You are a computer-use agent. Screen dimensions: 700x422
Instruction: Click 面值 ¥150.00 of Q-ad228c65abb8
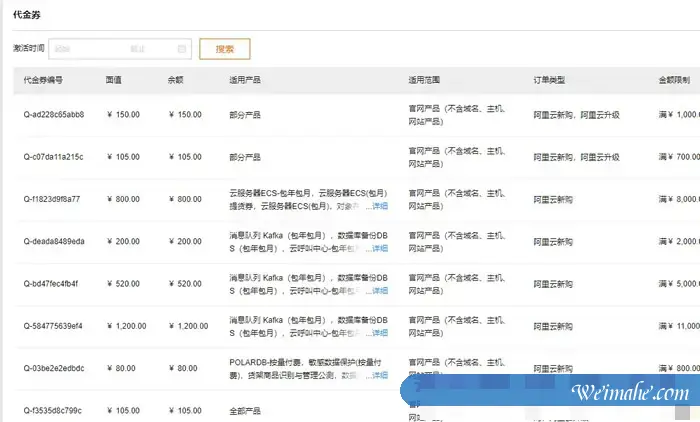coord(123,115)
